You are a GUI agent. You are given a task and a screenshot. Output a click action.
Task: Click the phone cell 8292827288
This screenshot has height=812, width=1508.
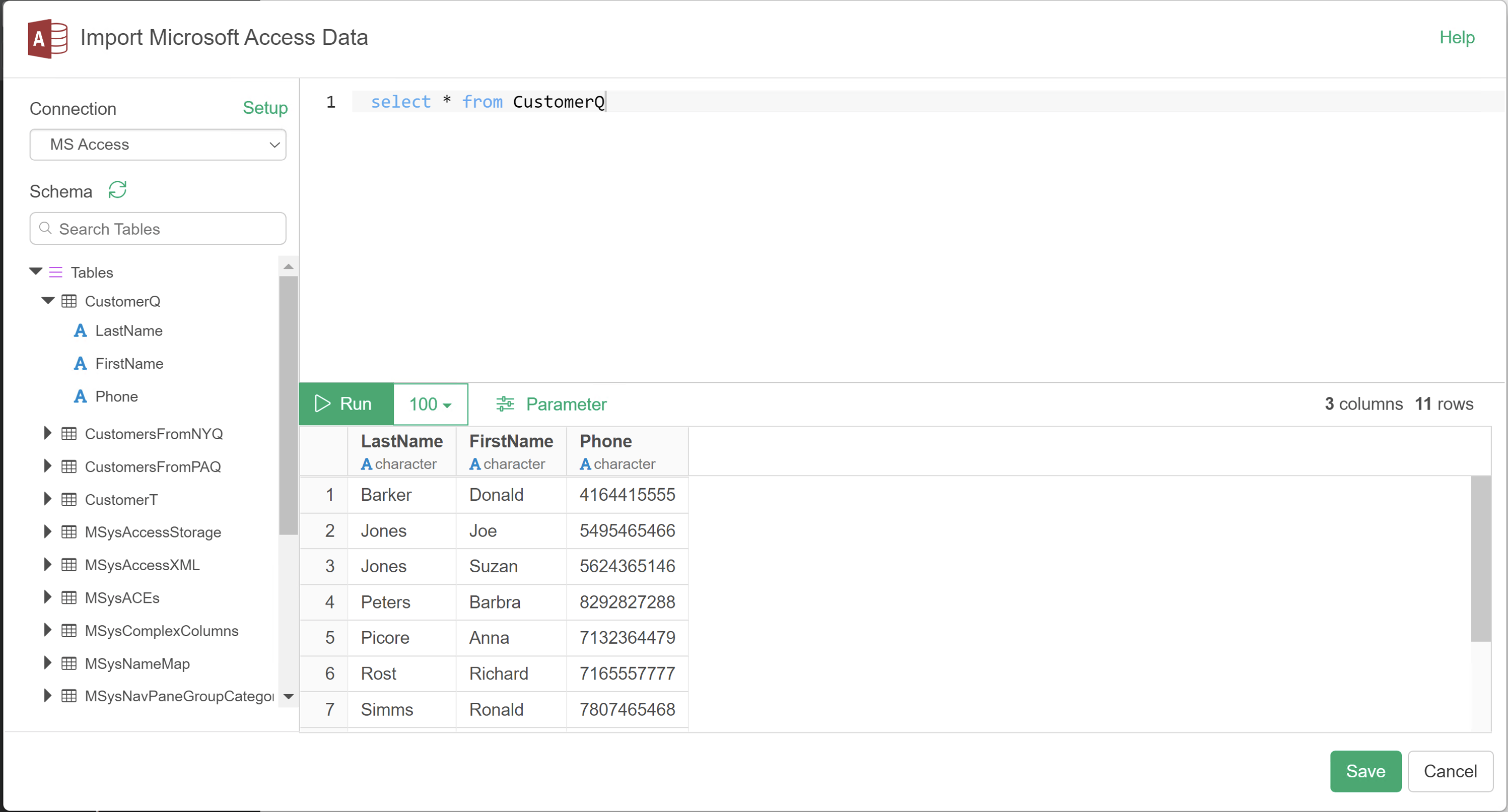[627, 602]
